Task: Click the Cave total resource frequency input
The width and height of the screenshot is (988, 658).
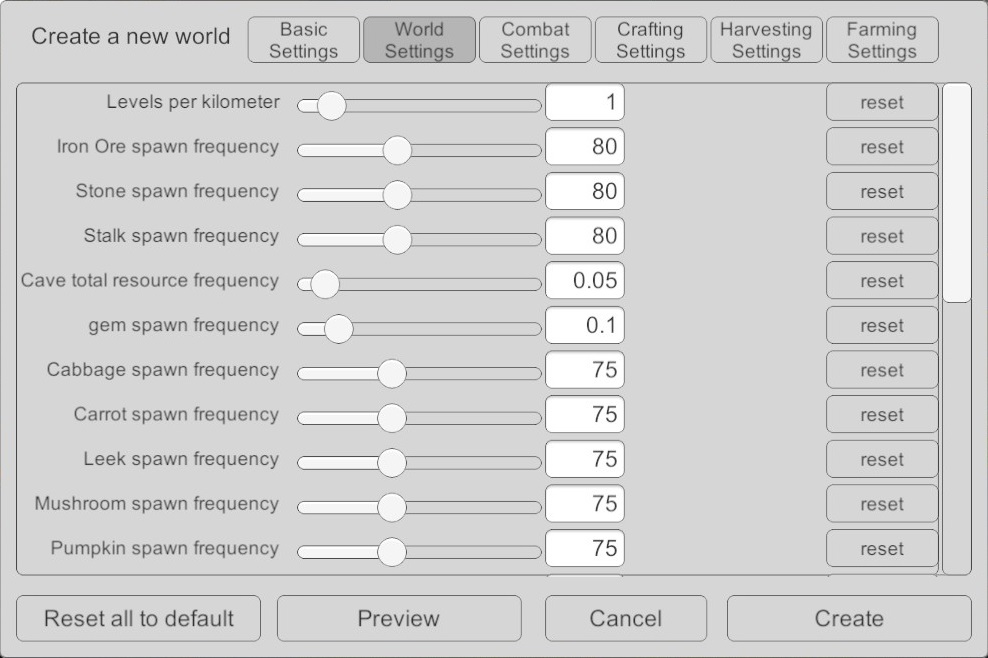Action: [x=584, y=281]
